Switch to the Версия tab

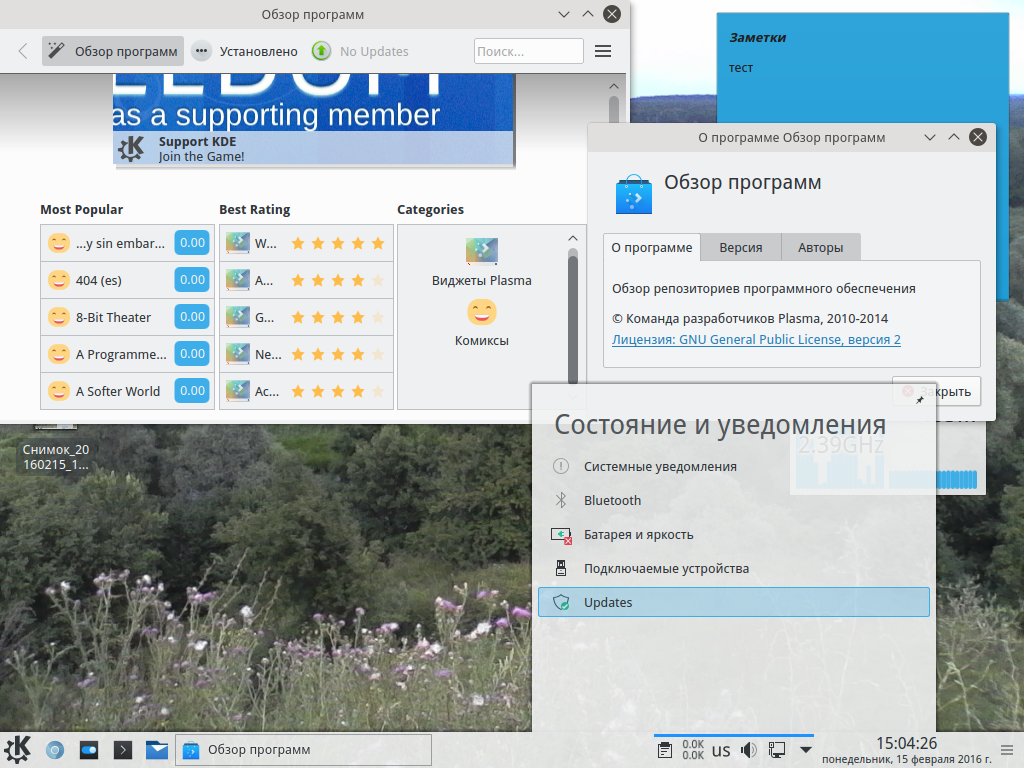click(x=741, y=248)
